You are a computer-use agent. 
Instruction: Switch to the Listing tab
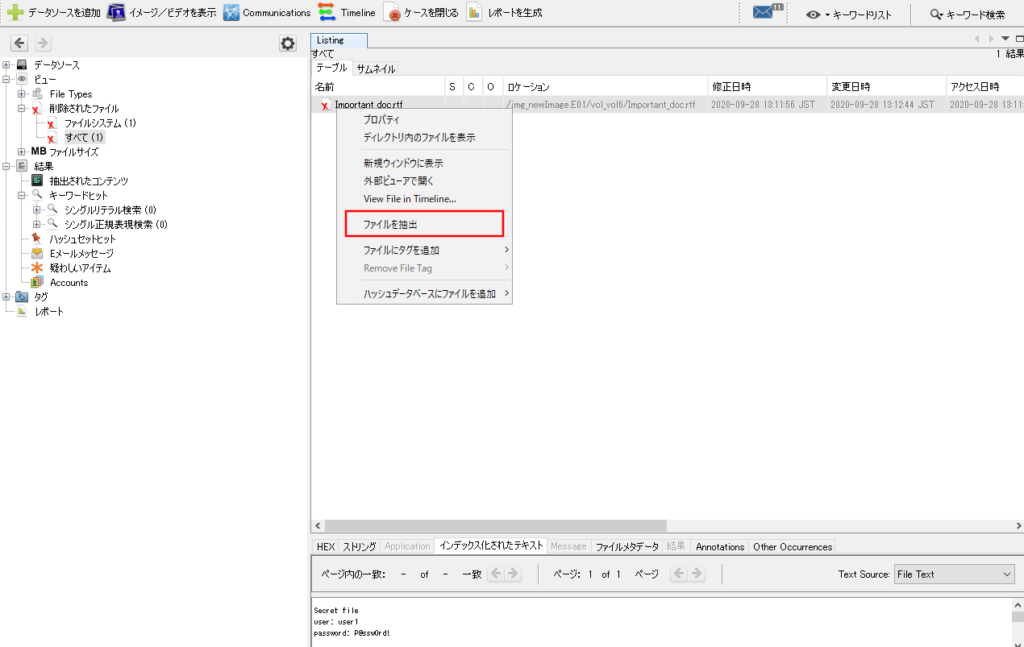click(339, 40)
